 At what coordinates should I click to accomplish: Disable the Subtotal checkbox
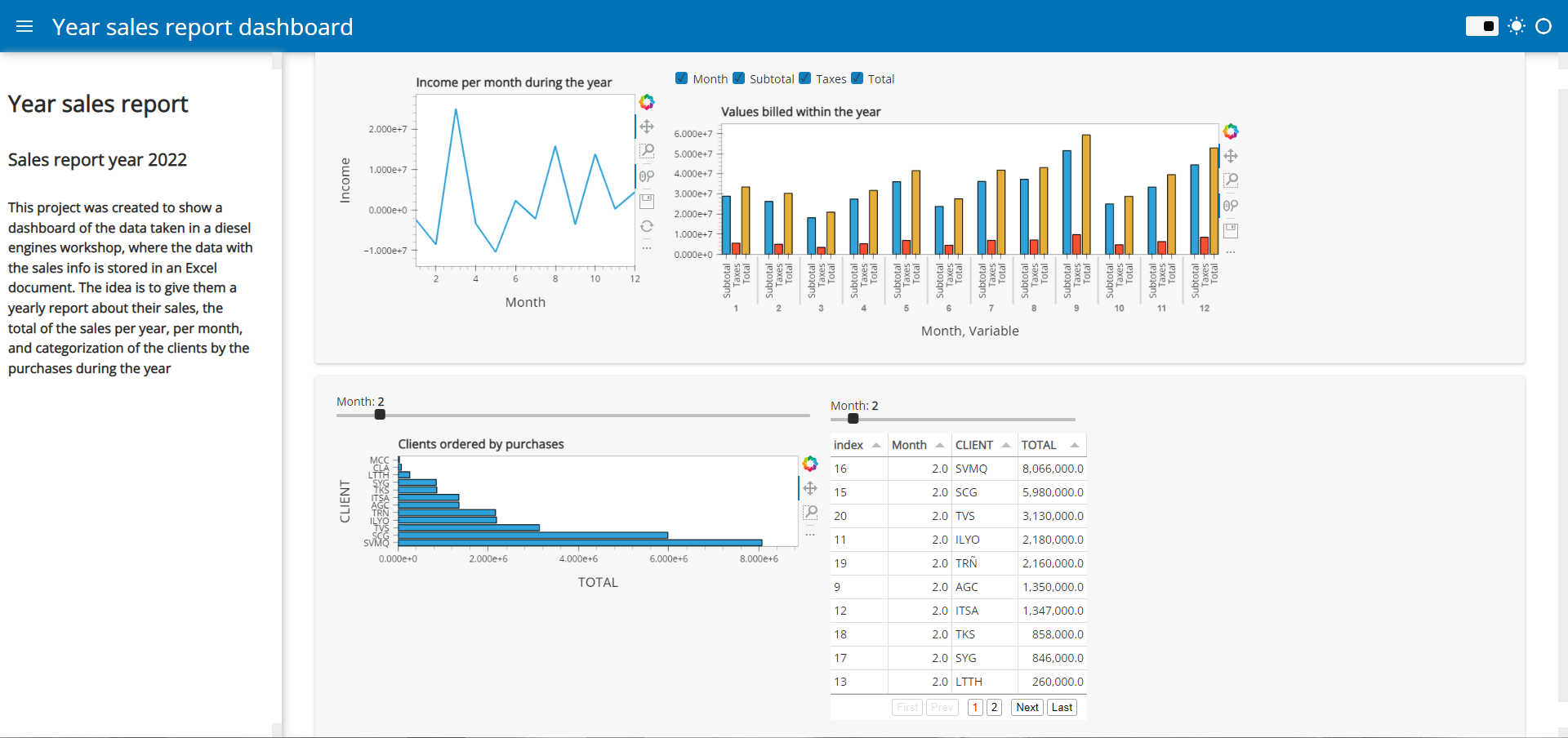739,78
